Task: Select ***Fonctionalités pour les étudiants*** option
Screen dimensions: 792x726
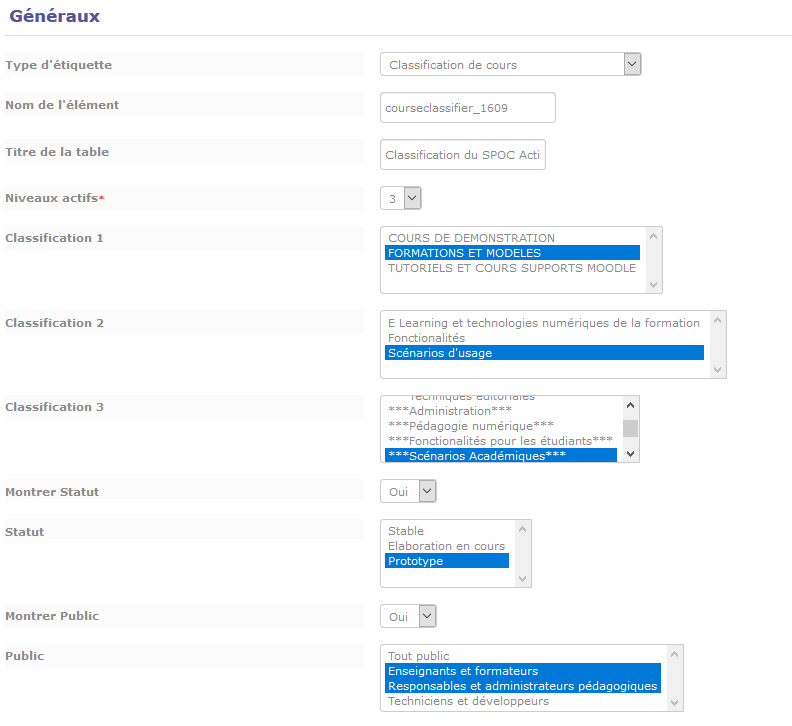Action: [499, 441]
